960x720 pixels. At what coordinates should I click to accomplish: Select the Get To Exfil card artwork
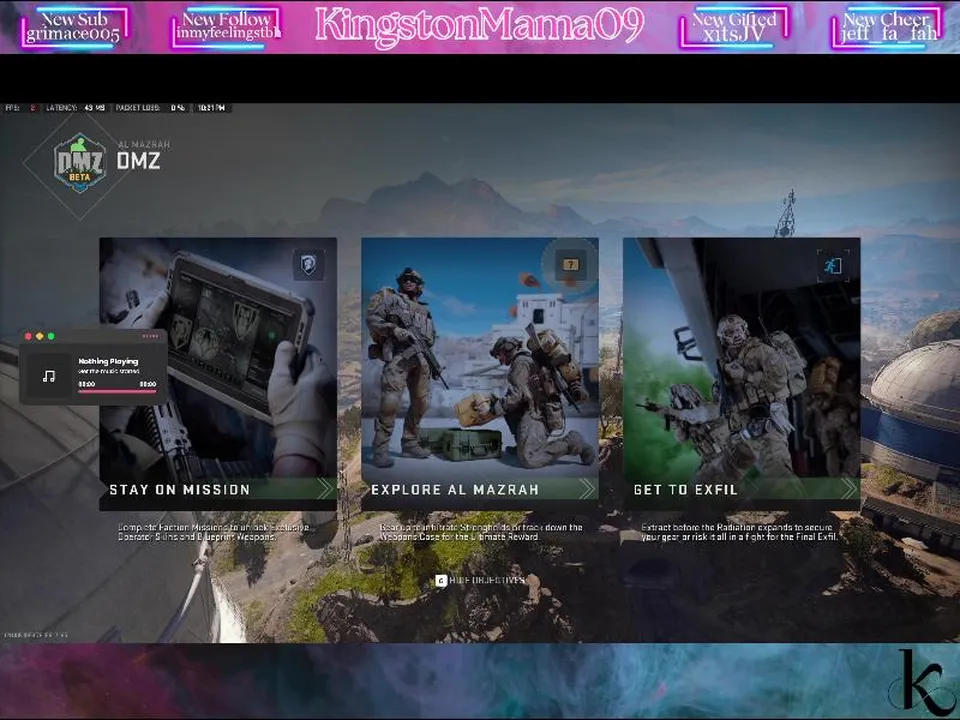tap(741, 358)
